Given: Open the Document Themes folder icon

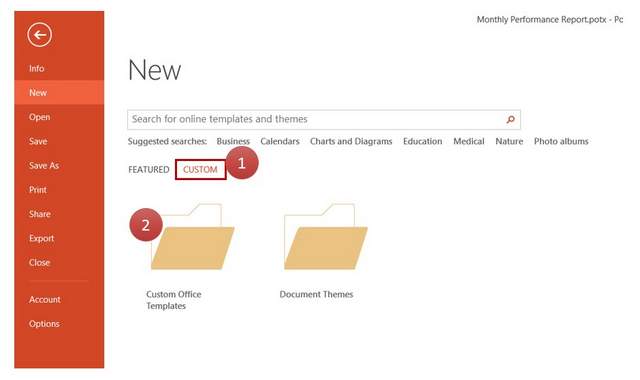Looking at the screenshot, I should [326, 236].
